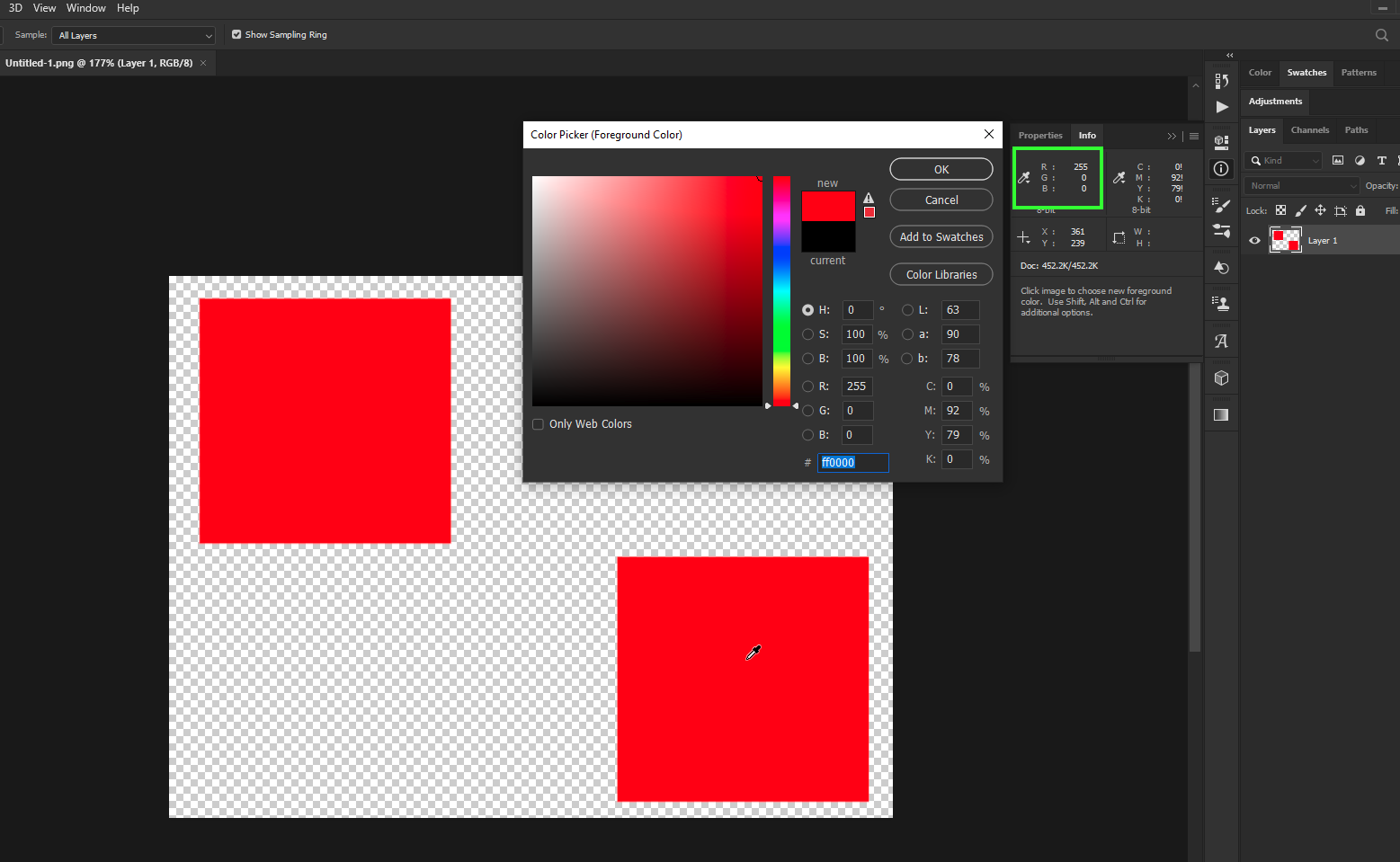1400x862 pixels.
Task: Open the Clone Source panel icon
Action: click(x=1220, y=303)
